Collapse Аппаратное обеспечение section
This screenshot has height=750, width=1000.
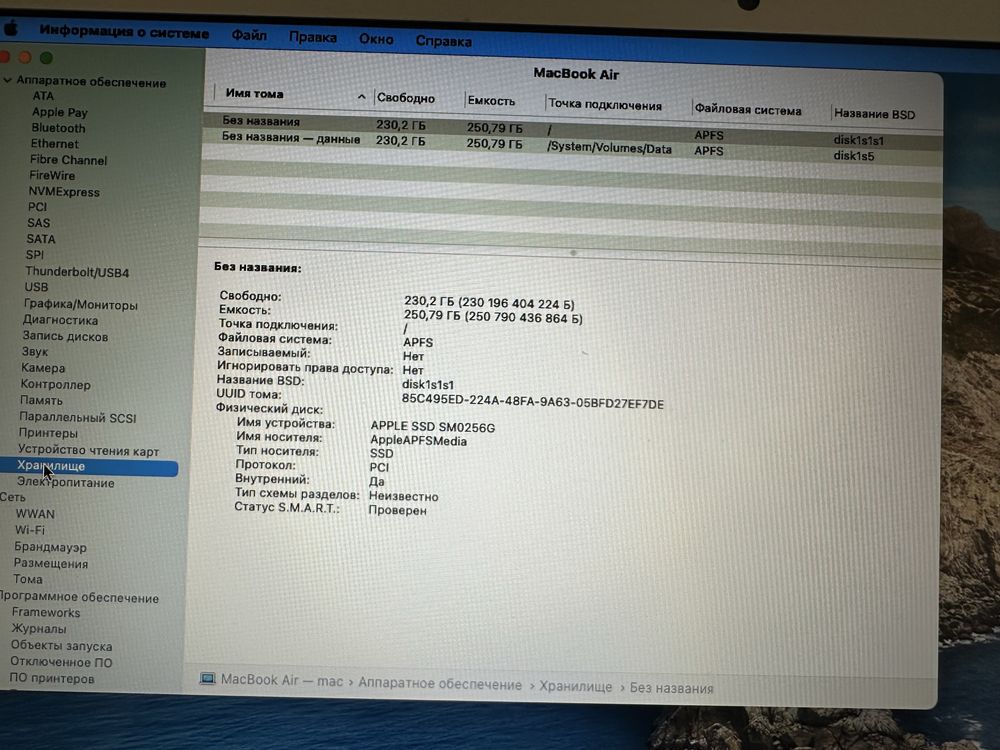click(8, 80)
